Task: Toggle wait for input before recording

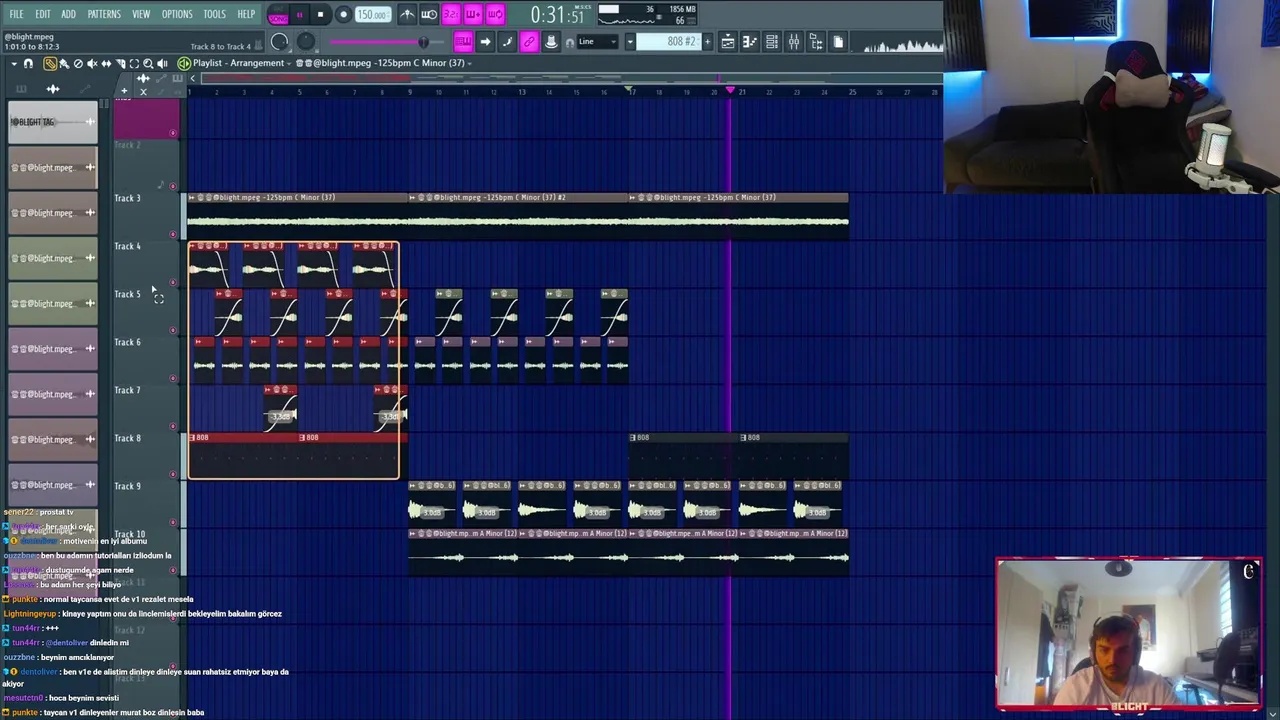Action: pos(429,14)
